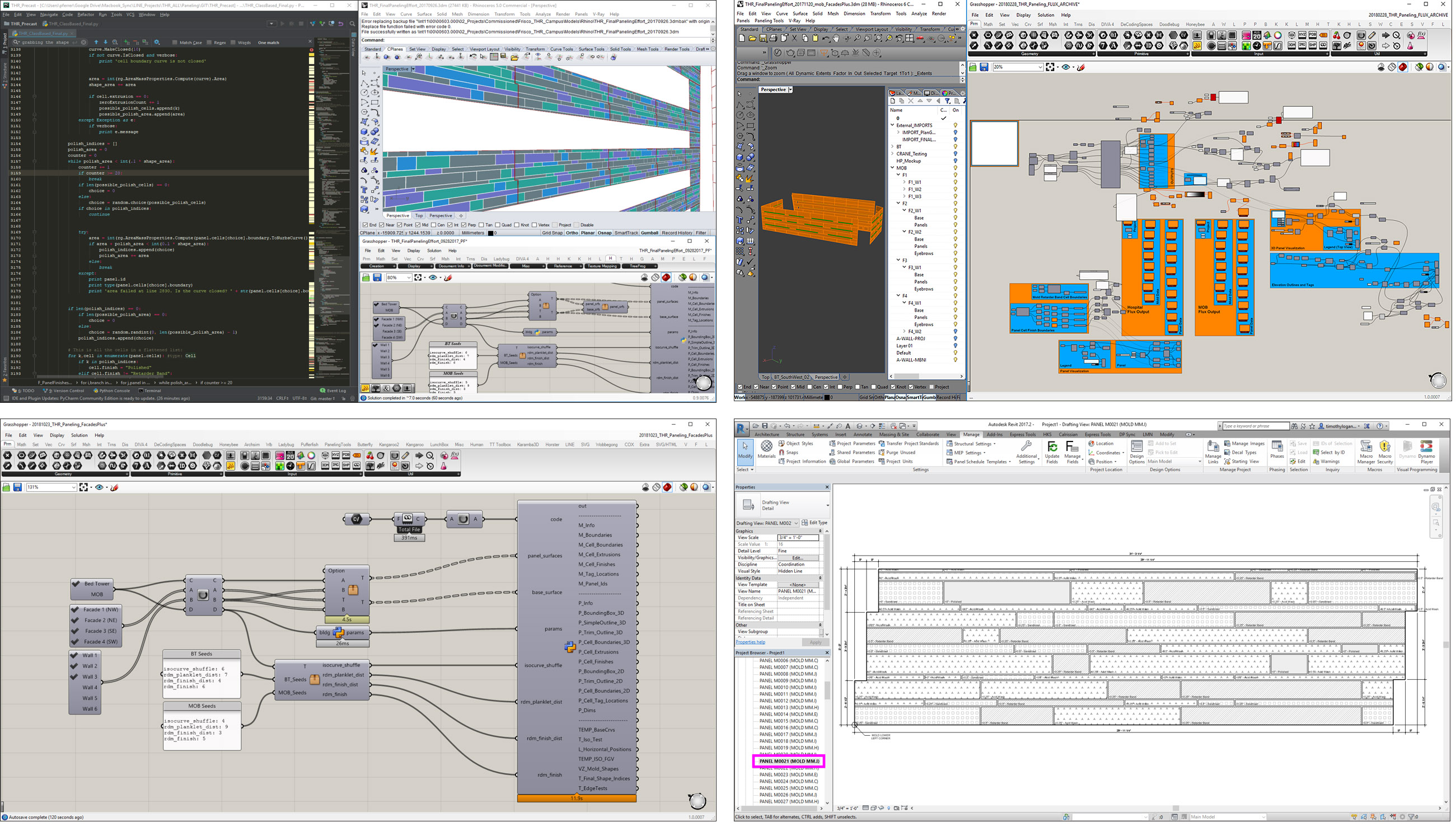The height and width of the screenshot is (827, 1456).
Task: Switch to CPlanes toolbar tab in Rhino 5
Action: pyautogui.click(x=395, y=49)
